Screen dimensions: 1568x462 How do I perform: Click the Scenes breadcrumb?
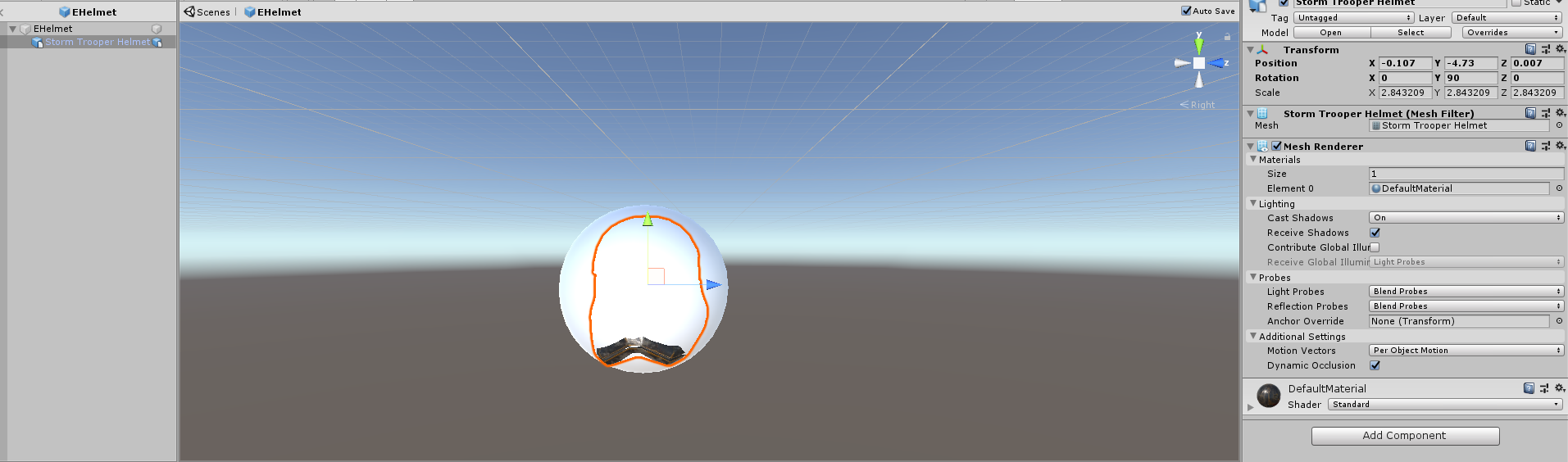pos(207,11)
